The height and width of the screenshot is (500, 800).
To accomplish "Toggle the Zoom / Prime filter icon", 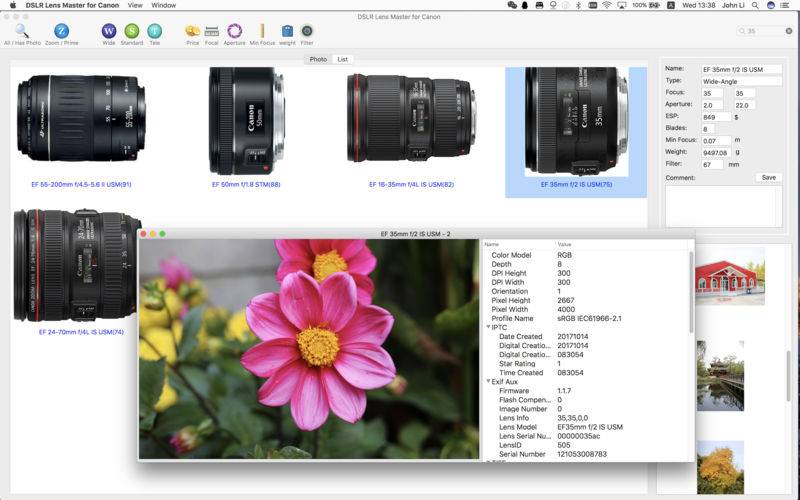I will 61,31.
